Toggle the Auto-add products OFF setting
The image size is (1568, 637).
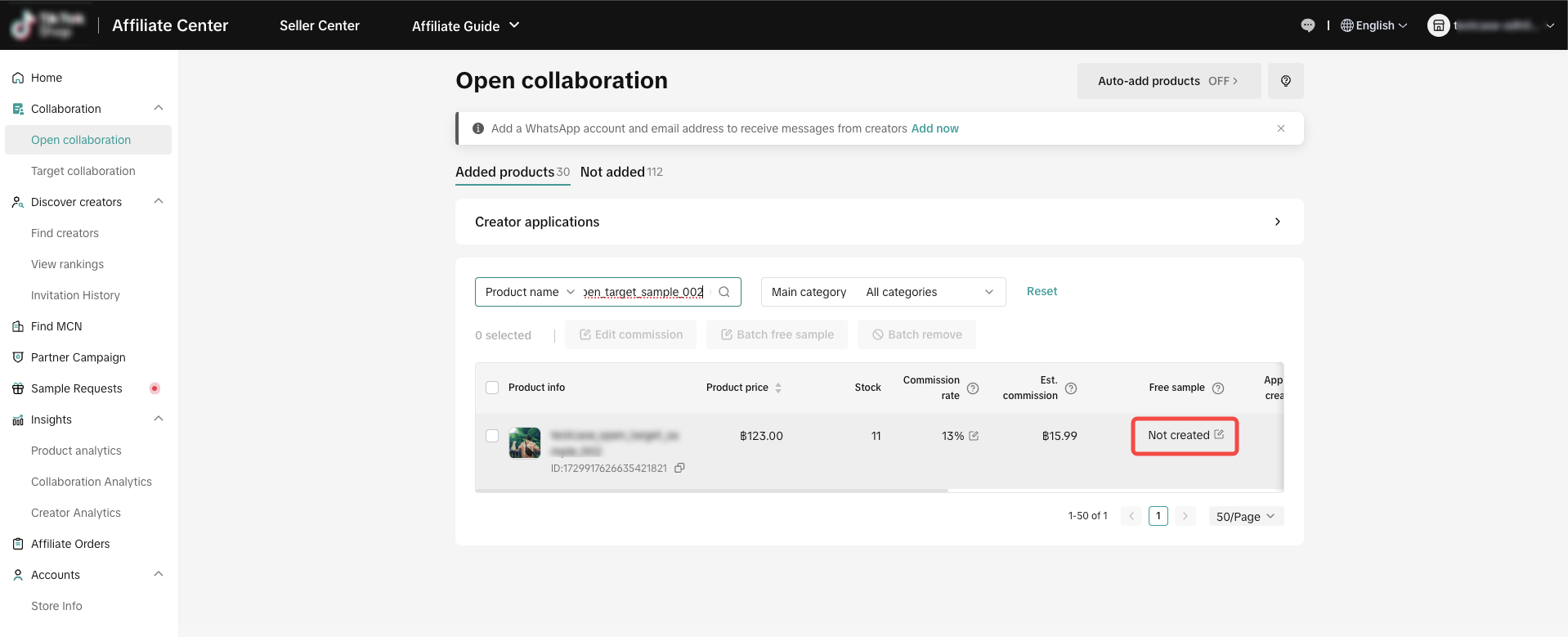(1168, 81)
